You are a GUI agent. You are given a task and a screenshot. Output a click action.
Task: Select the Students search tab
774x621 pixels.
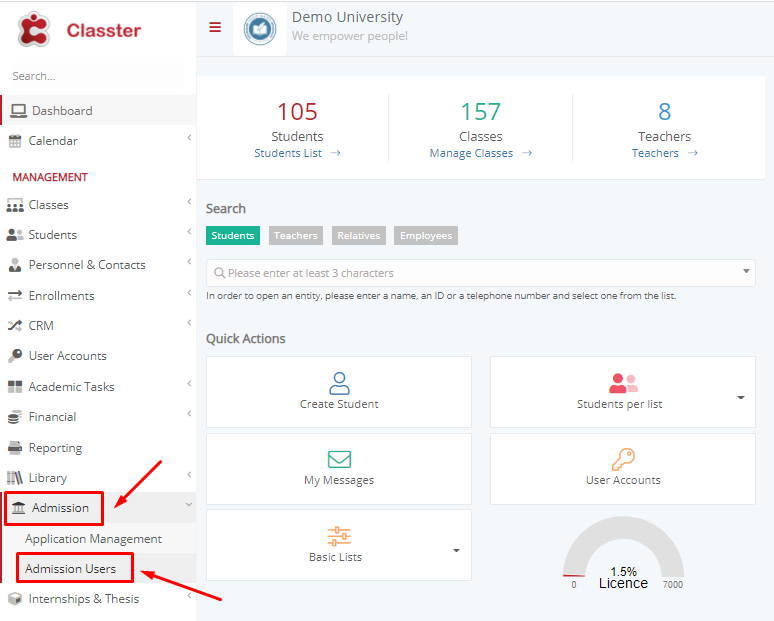232,235
